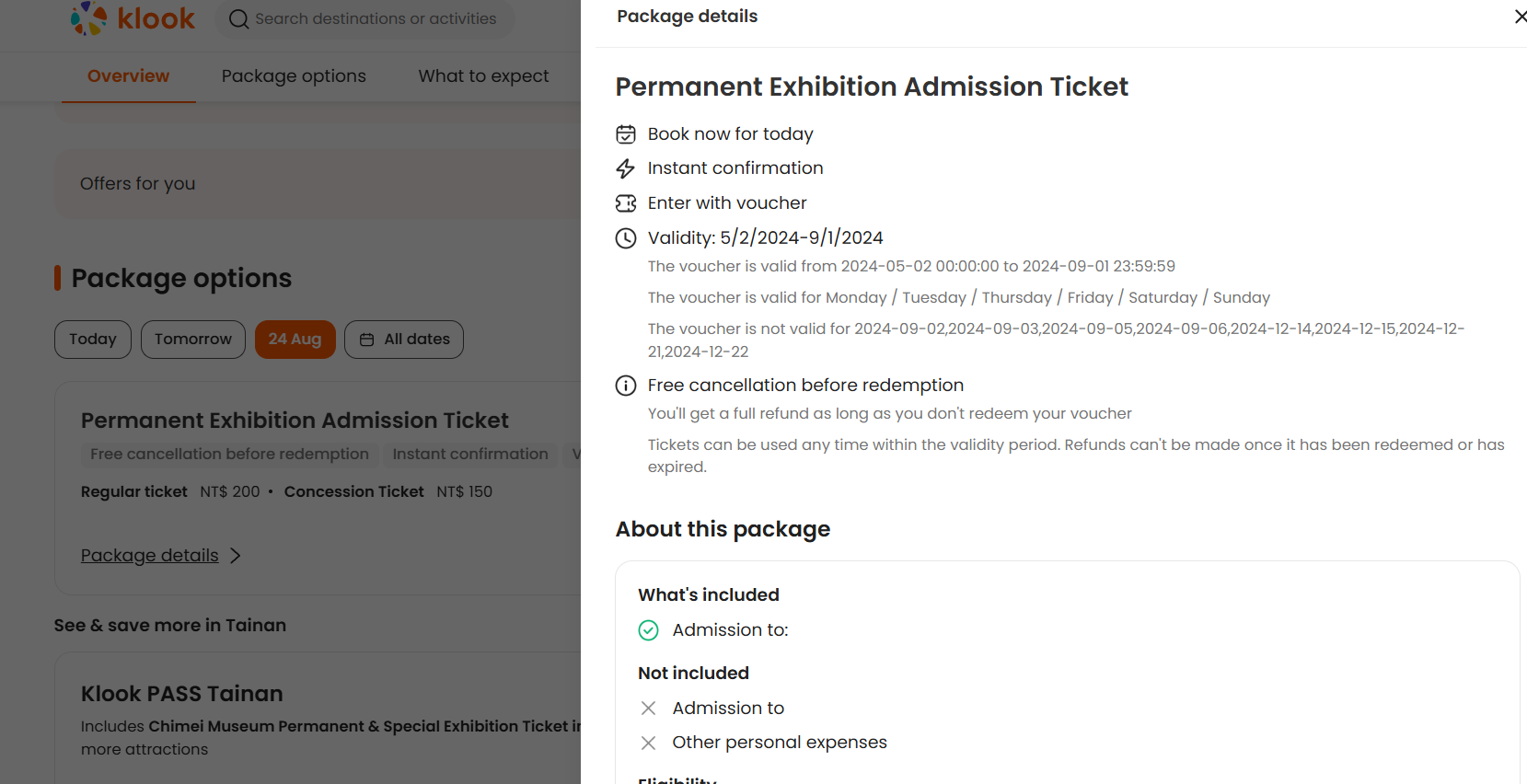Switch to the Overview tab
1527x784 pixels.
point(128,76)
